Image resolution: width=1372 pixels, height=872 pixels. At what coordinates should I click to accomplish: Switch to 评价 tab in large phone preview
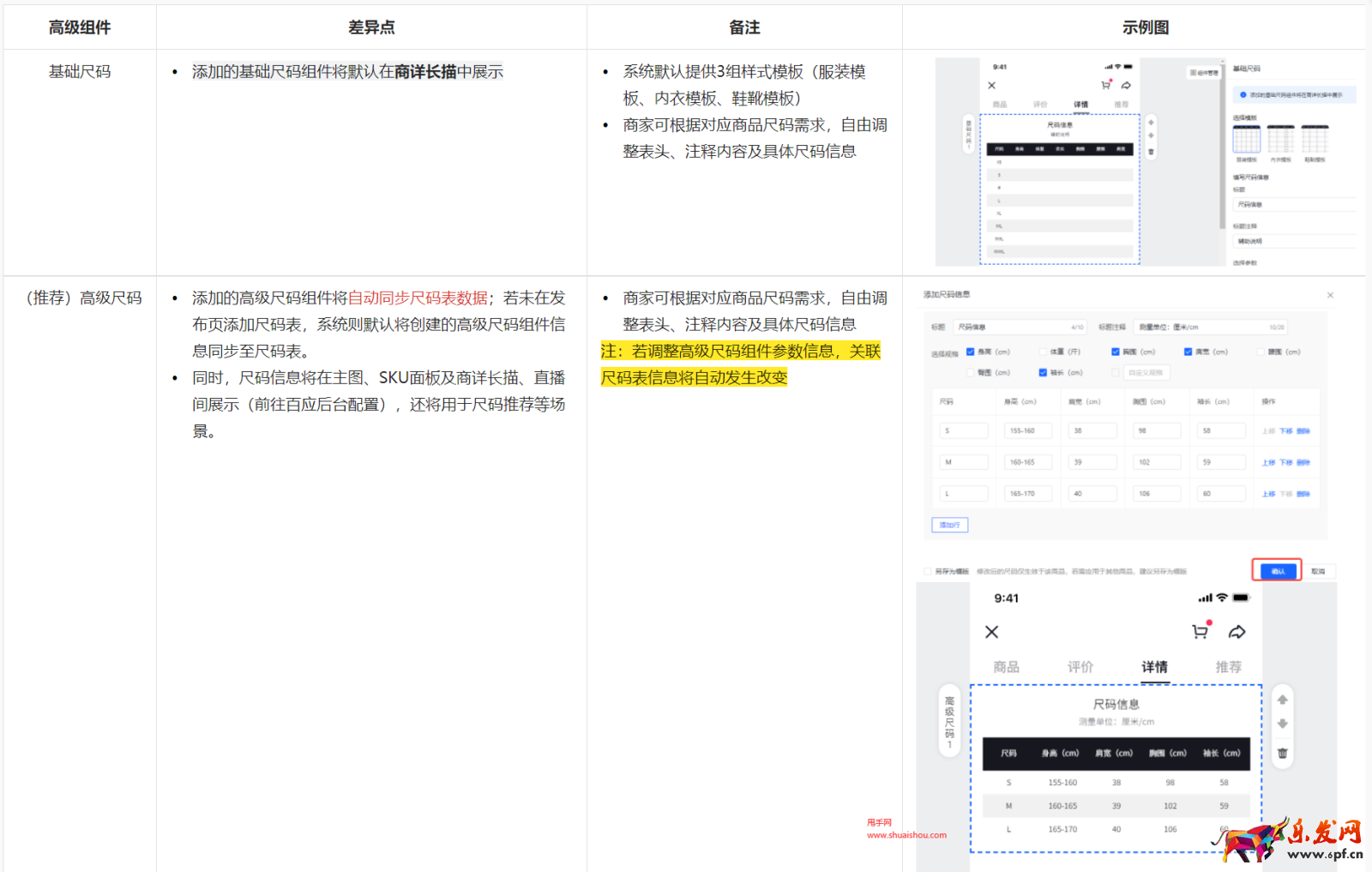tap(1080, 667)
